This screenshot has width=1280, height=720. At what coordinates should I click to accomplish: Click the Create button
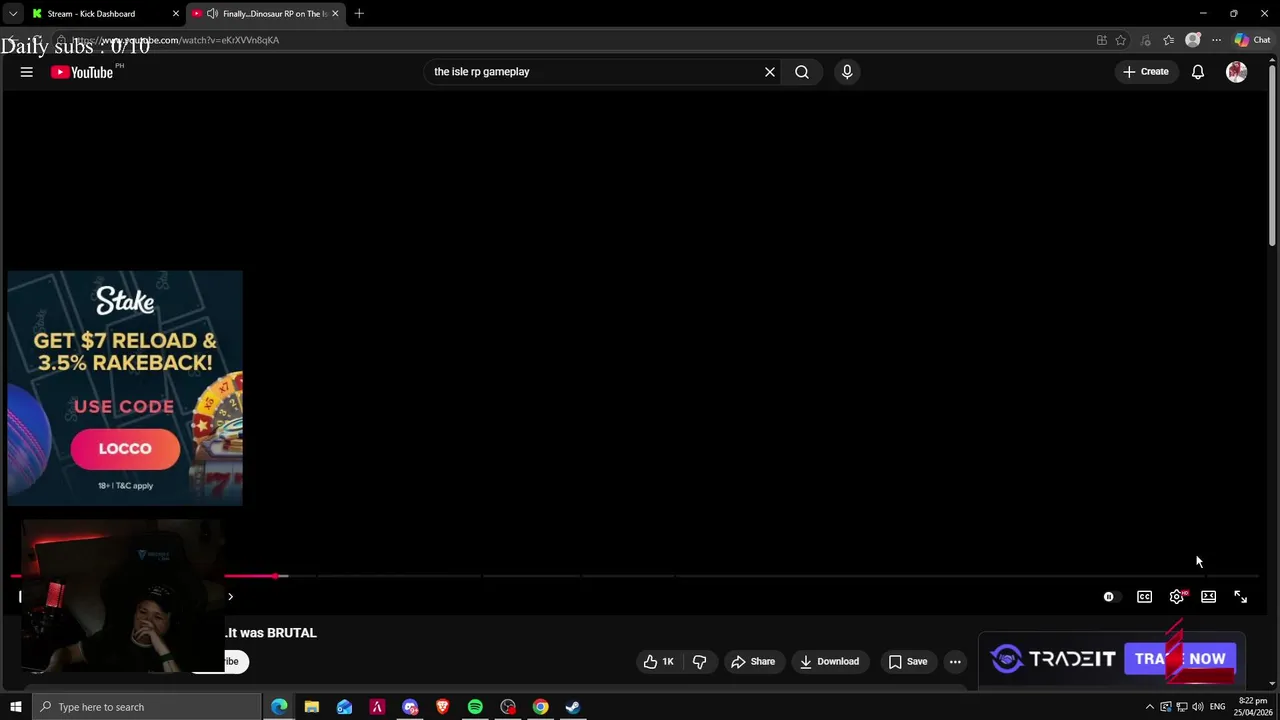tap(1146, 72)
